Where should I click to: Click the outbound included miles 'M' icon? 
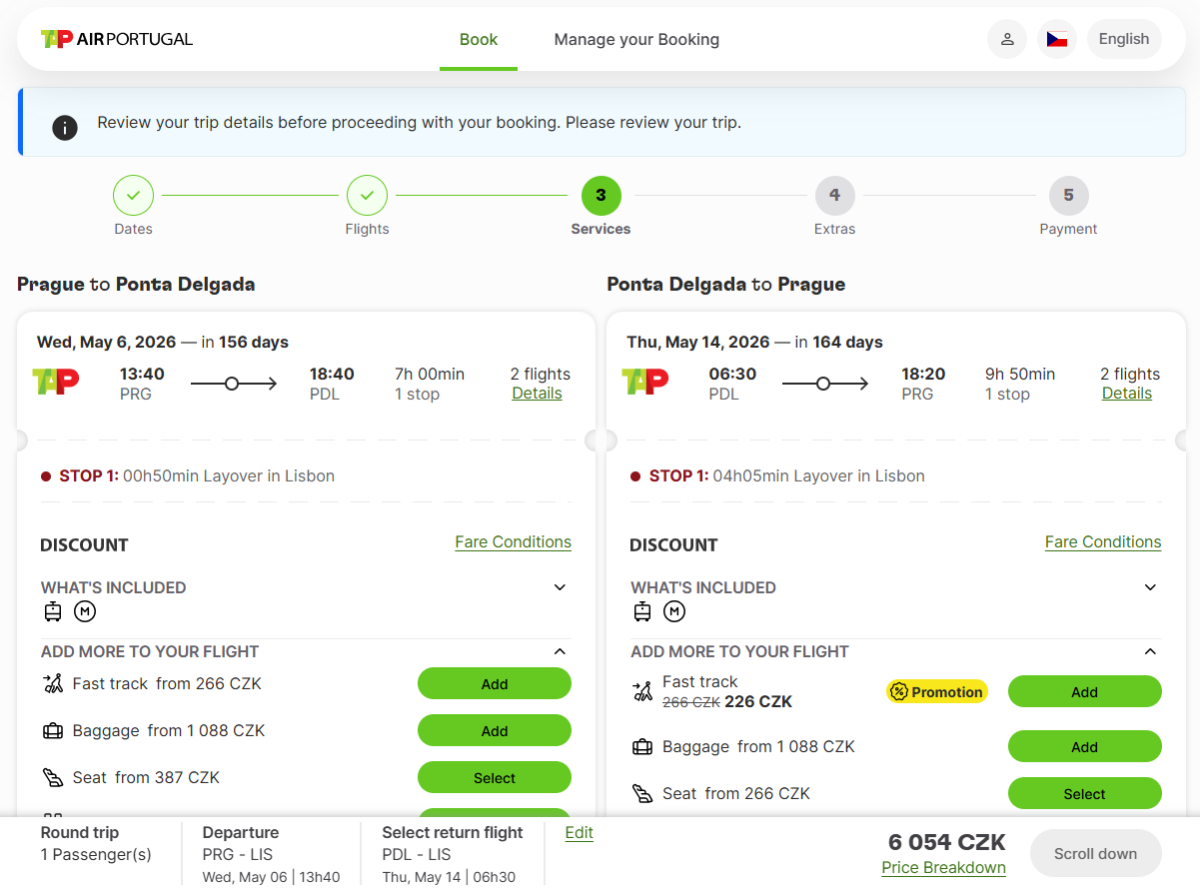(x=85, y=612)
